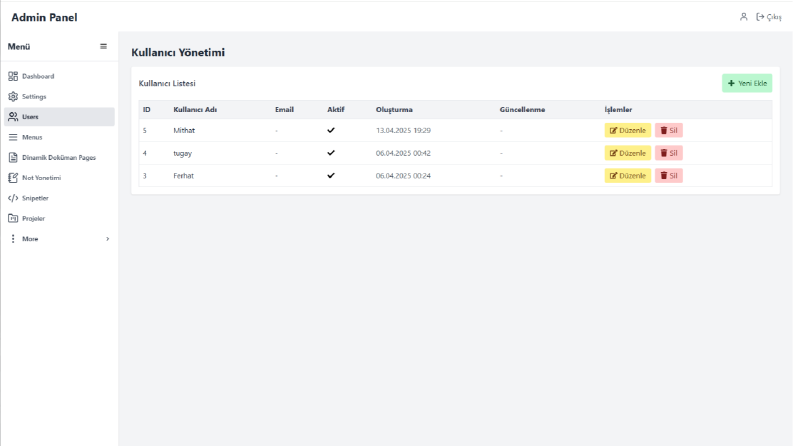Click the Güncellenme column header
The height and width of the screenshot is (446, 793).
pyautogui.click(x=522, y=110)
